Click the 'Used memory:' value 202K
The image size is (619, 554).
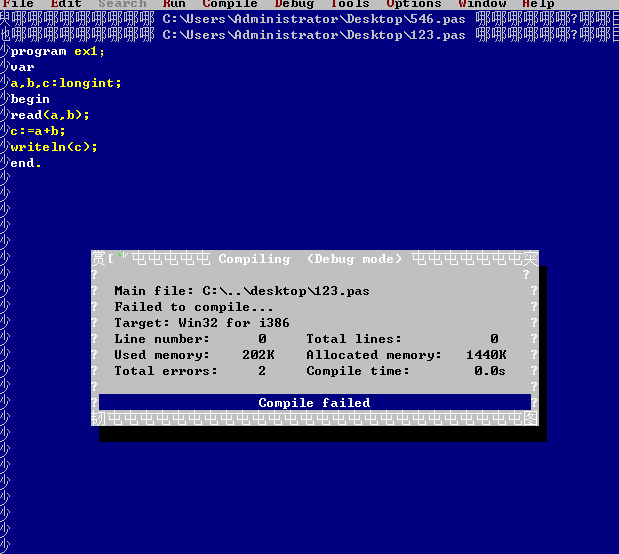point(258,355)
